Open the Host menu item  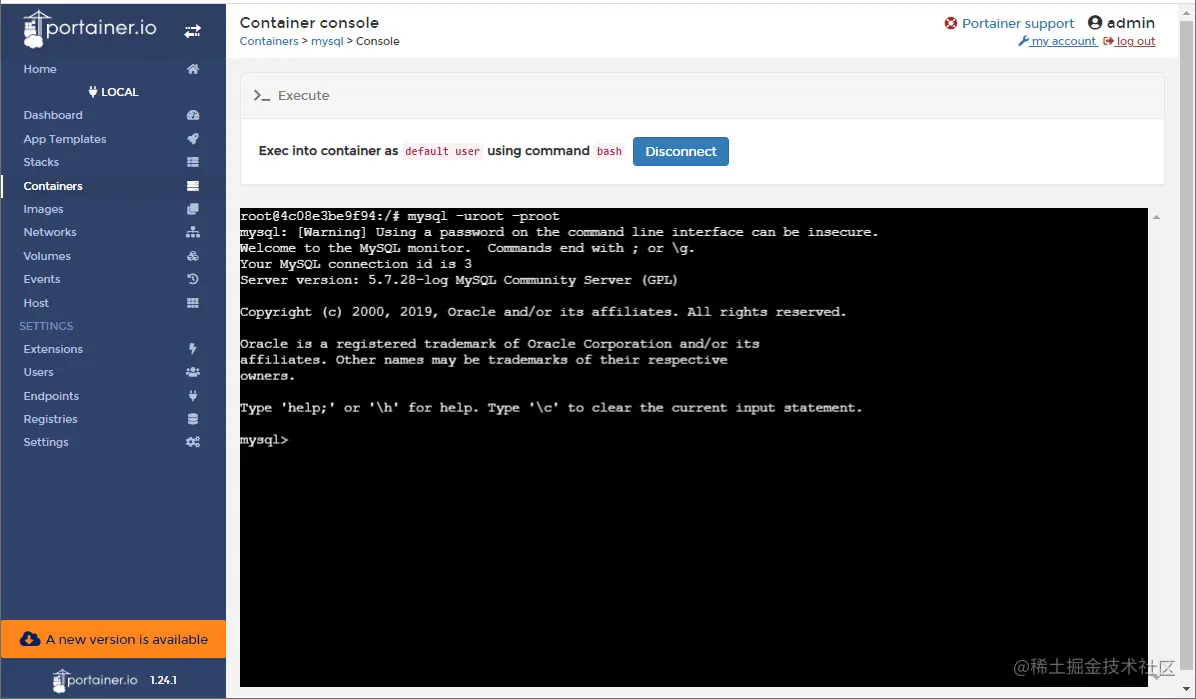click(x=36, y=303)
